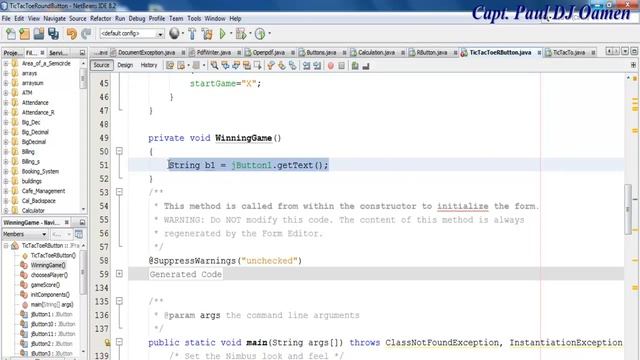
Task: Collapse the Javadoc fold at line 53
Action: 119,192
